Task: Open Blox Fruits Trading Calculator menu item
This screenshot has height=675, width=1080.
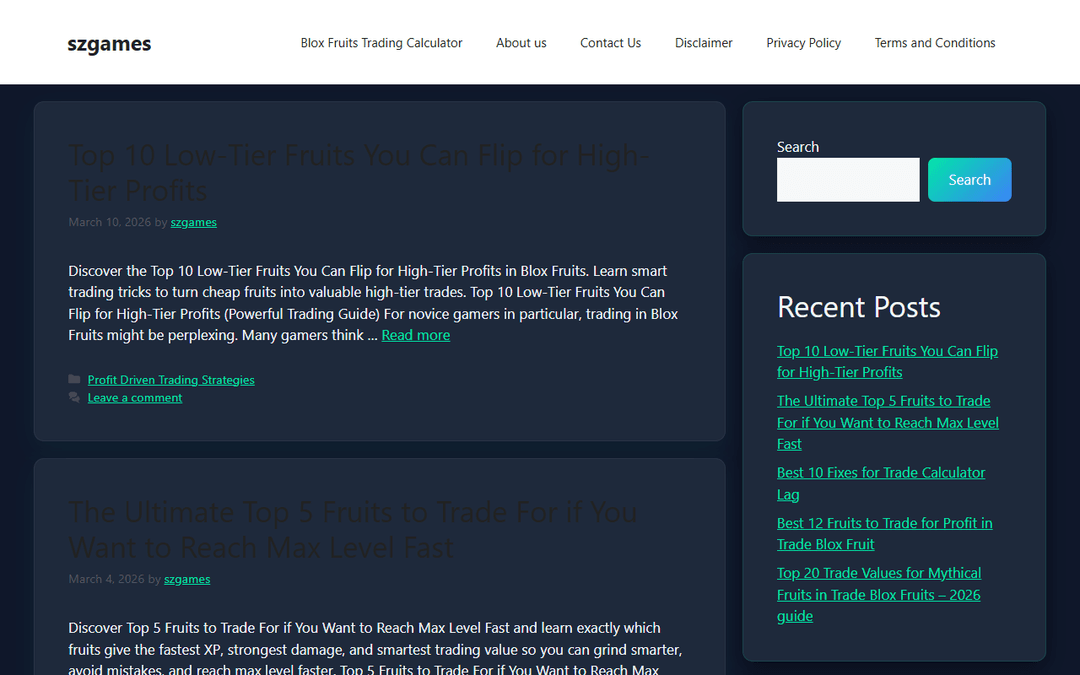Action: pyautogui.click(x=381, y=43)
